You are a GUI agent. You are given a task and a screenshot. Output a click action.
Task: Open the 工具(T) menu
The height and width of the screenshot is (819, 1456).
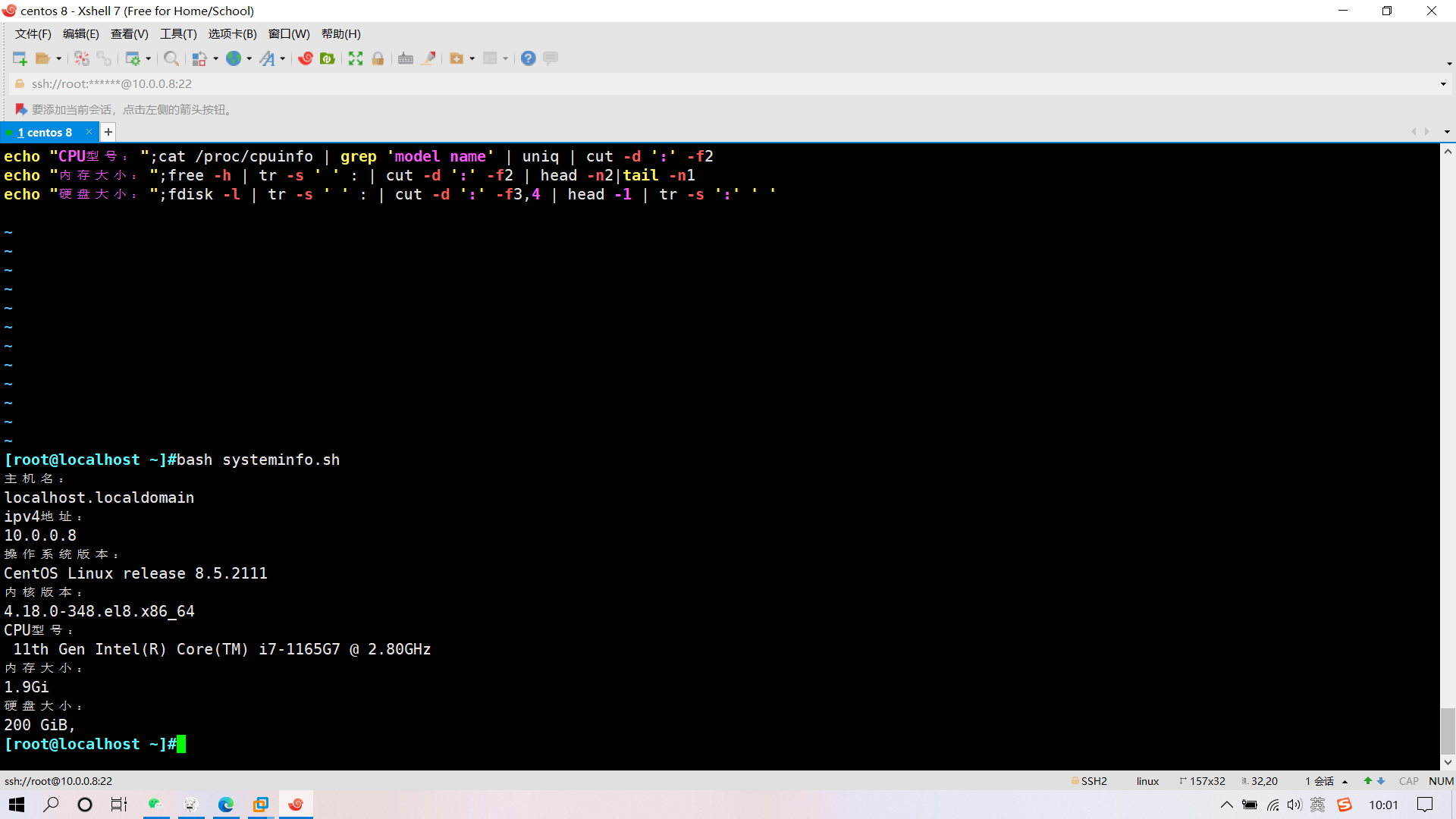coord(178,33)
